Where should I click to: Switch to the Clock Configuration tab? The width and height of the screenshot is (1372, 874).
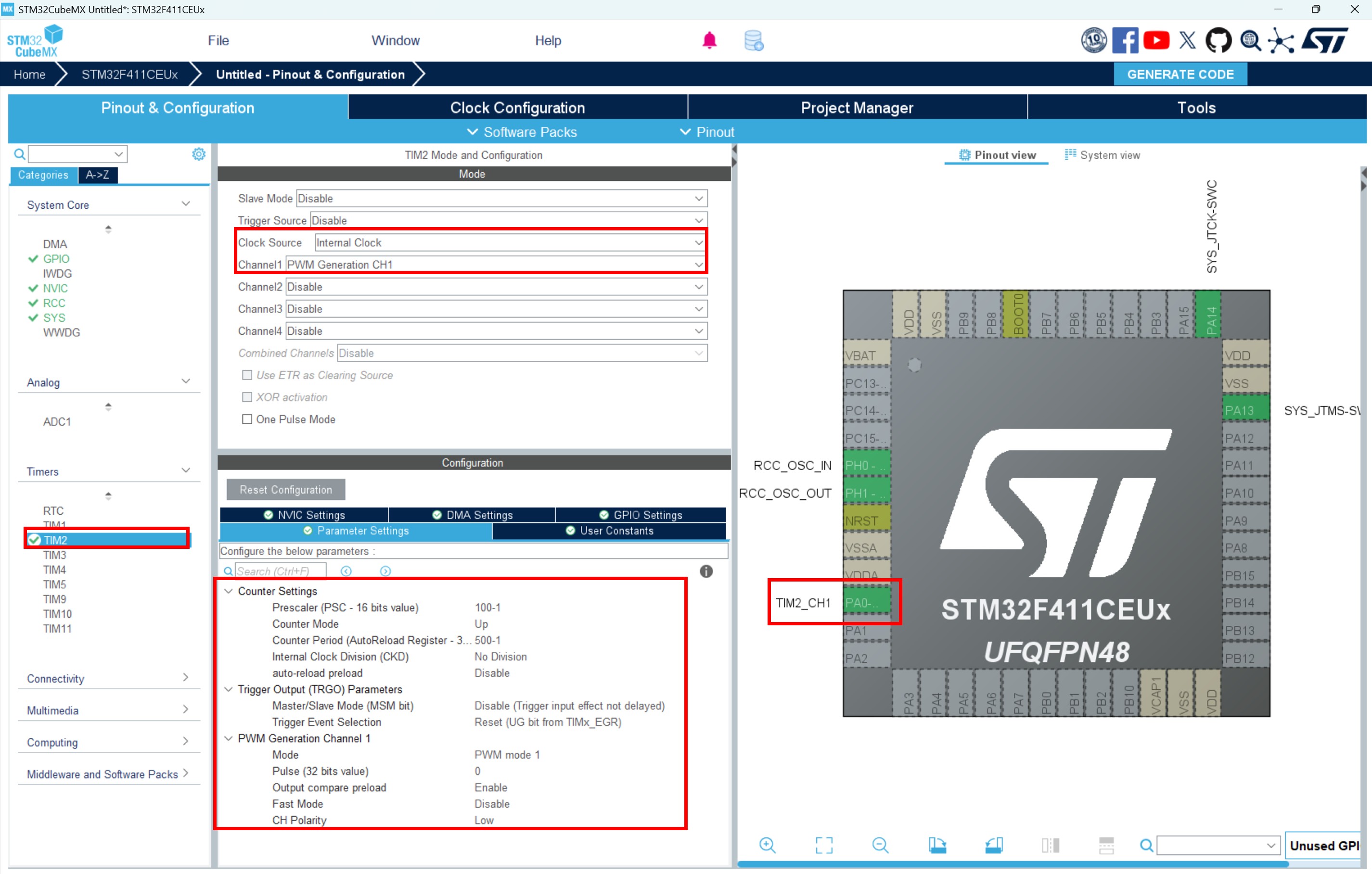tap(517, 108)
